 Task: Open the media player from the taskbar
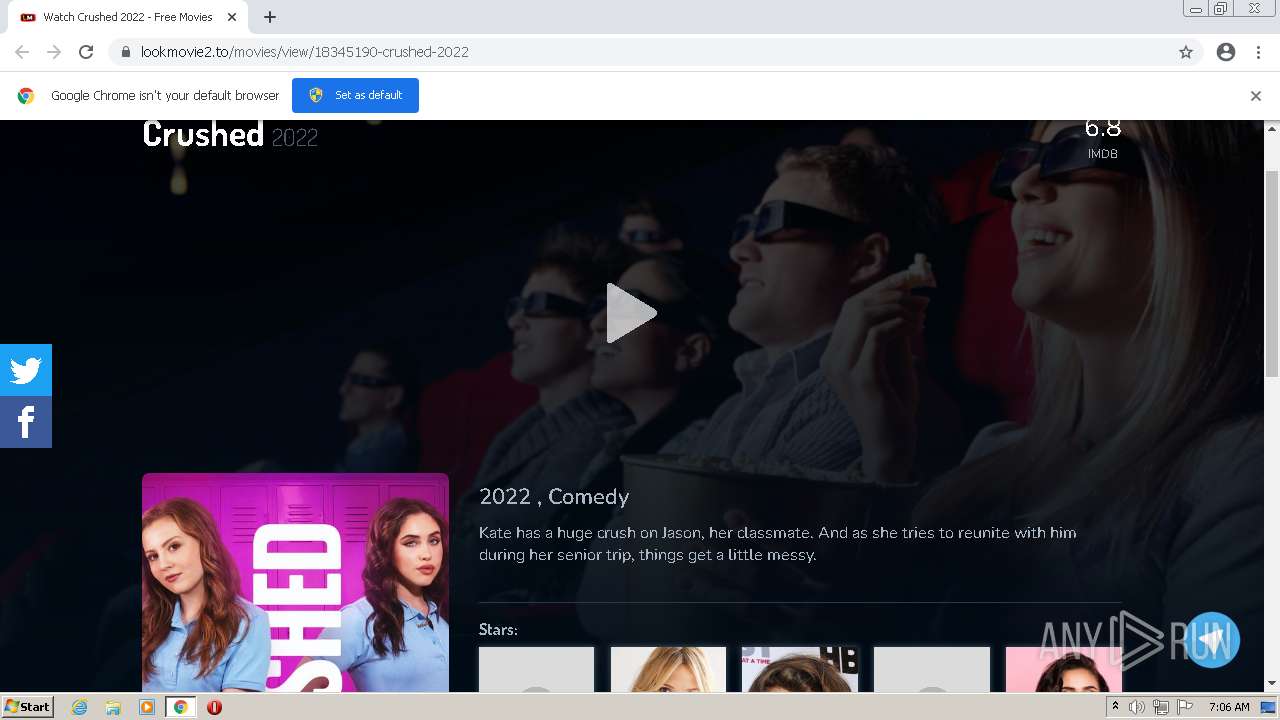click(147, 707)
